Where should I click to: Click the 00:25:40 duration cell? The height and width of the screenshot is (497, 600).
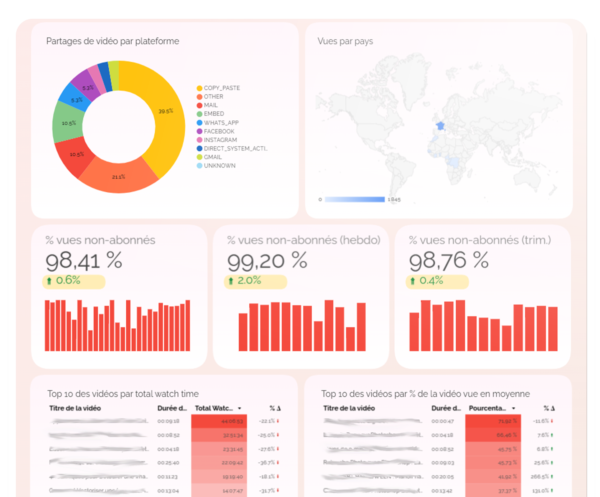point(168,463)
